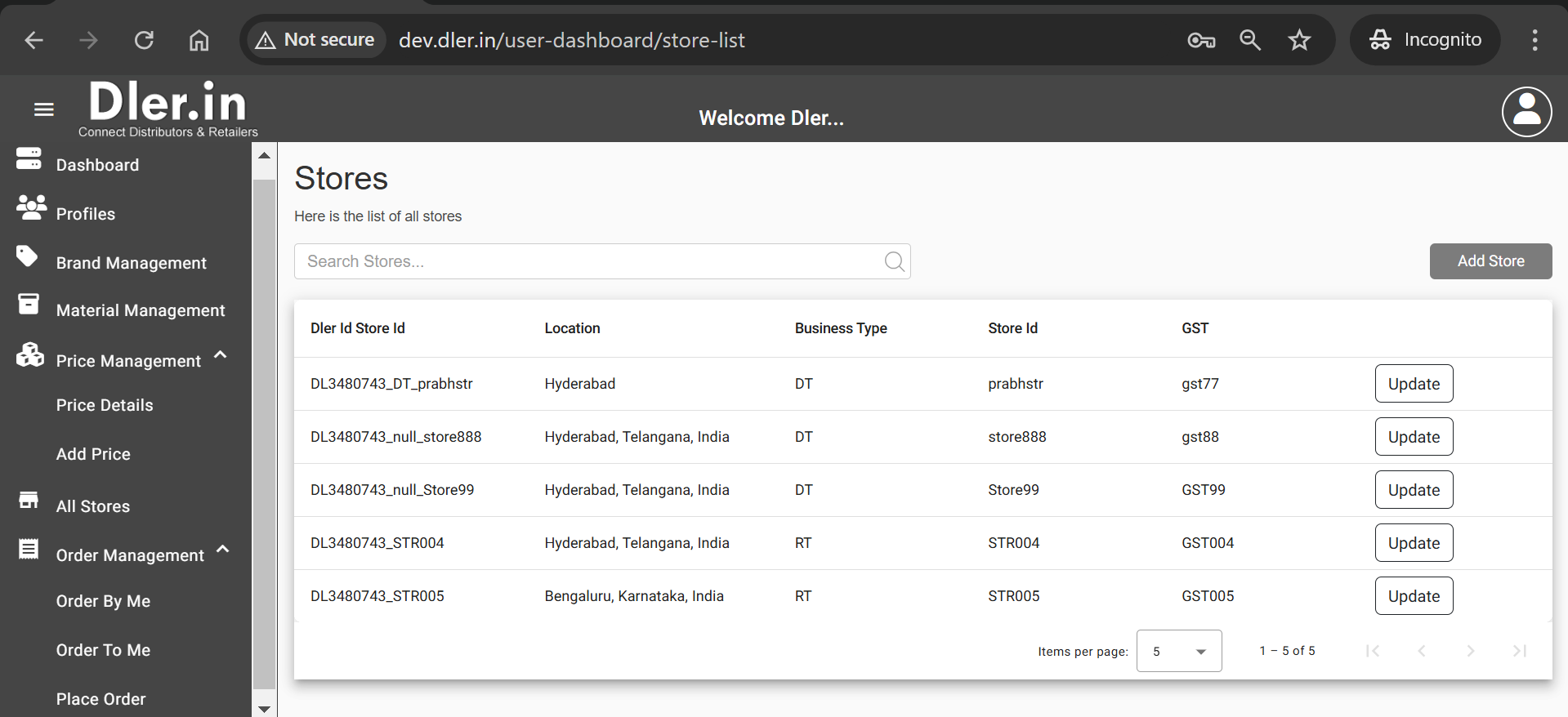Click the user profile avatar icon
Image resolution: width=1568 pixels, height=717 pixels.
[x=1526, y=112]
